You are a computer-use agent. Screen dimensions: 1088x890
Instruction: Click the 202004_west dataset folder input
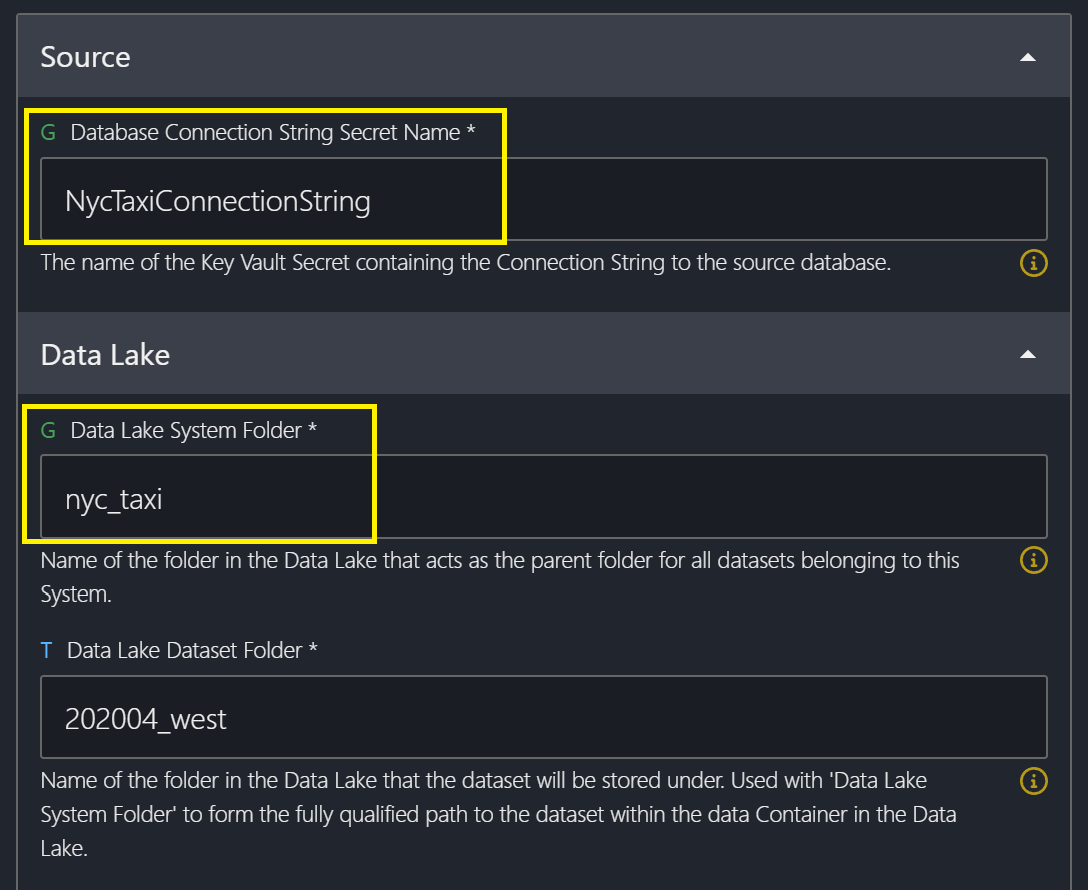pyautogui.click(x=543, y=718)
